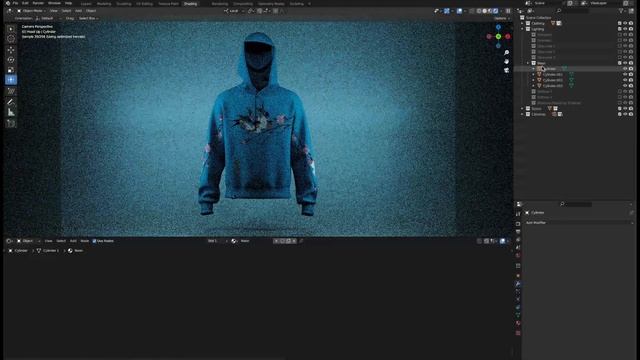Open the Select Box drag dropdown
This screenshot has width=640, height=360.
(88, 19)
